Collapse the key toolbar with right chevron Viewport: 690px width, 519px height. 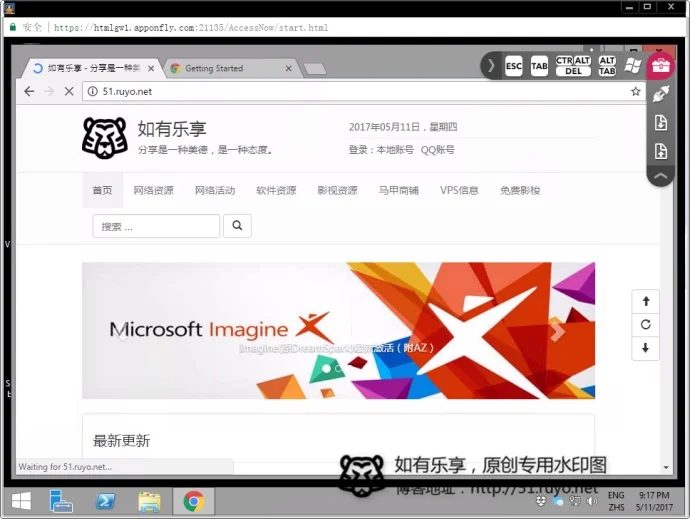pyautogui.click(x=491, y=66)
